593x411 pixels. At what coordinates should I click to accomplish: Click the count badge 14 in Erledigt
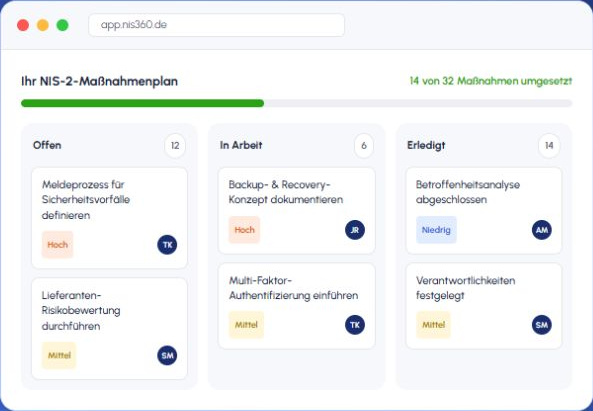coord(549,146)
